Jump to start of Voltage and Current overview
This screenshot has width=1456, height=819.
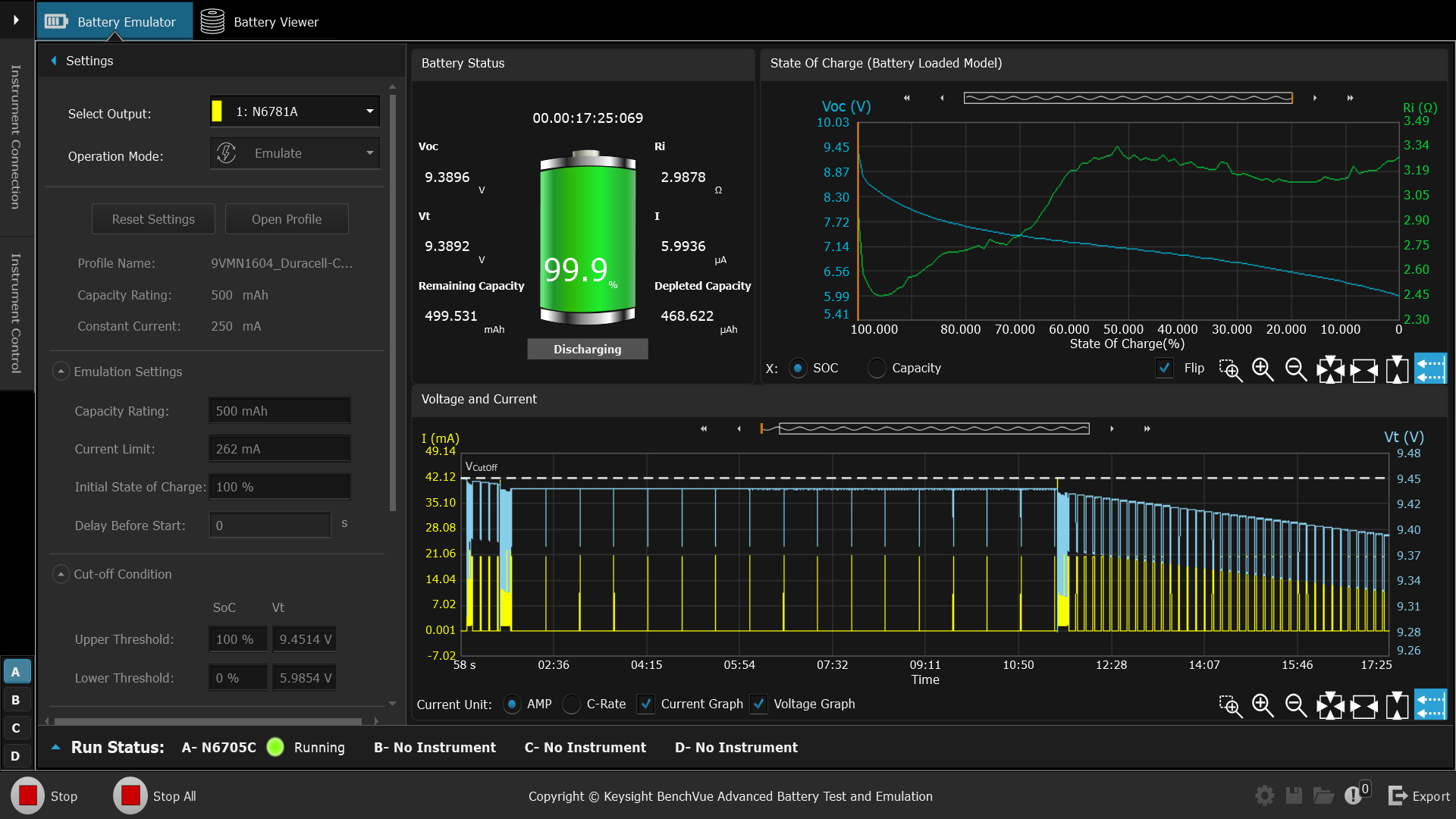[704, 428]
